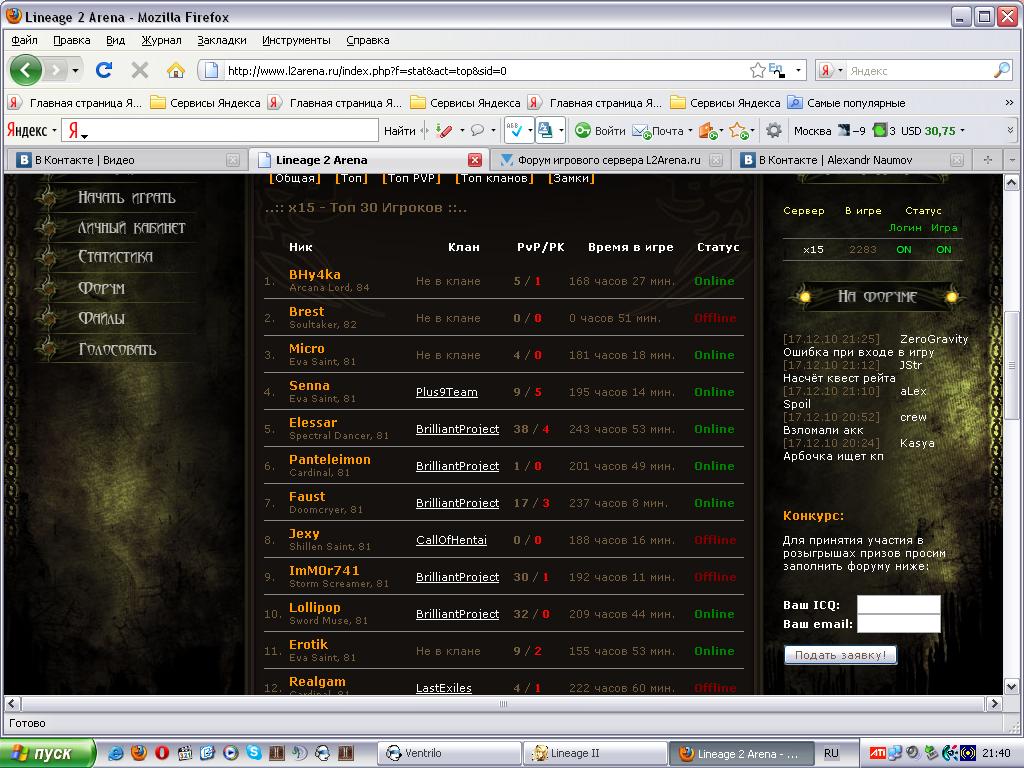Click player name Elessar
The image size is (1024, 768).
313,423
